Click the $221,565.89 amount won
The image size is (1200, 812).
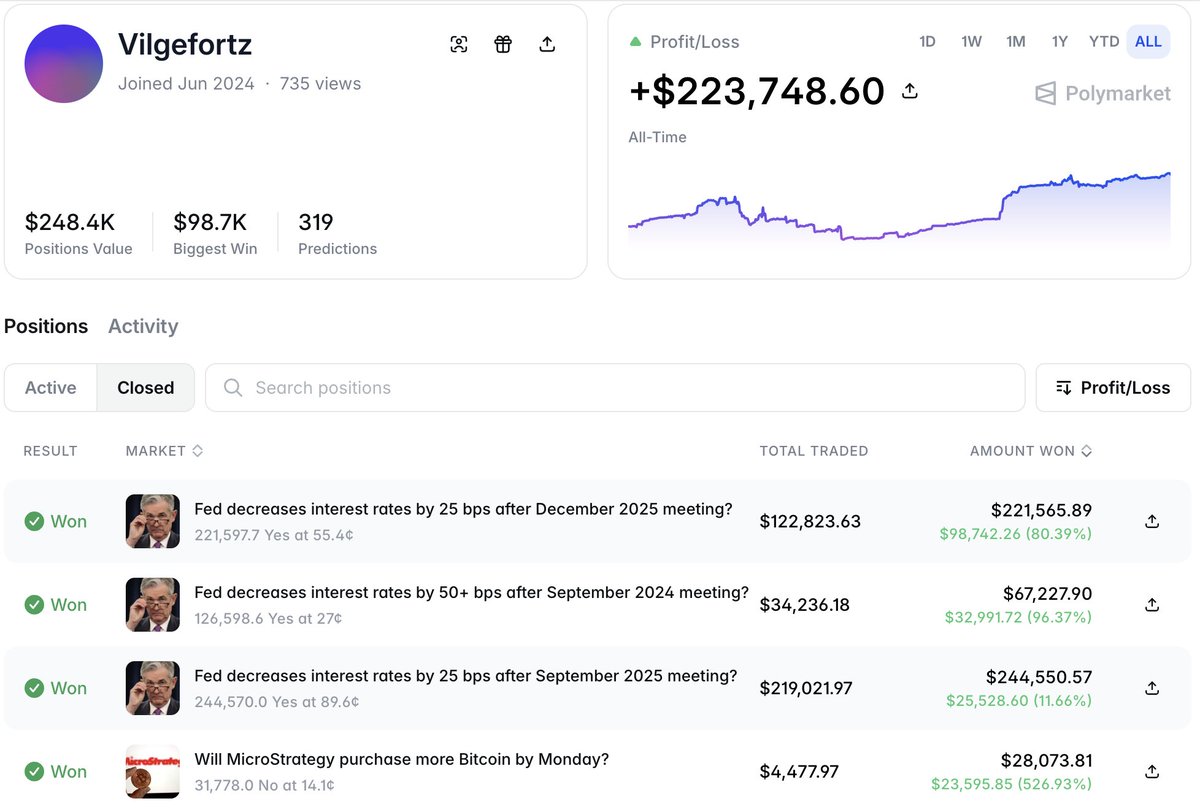coord(1041,510)
